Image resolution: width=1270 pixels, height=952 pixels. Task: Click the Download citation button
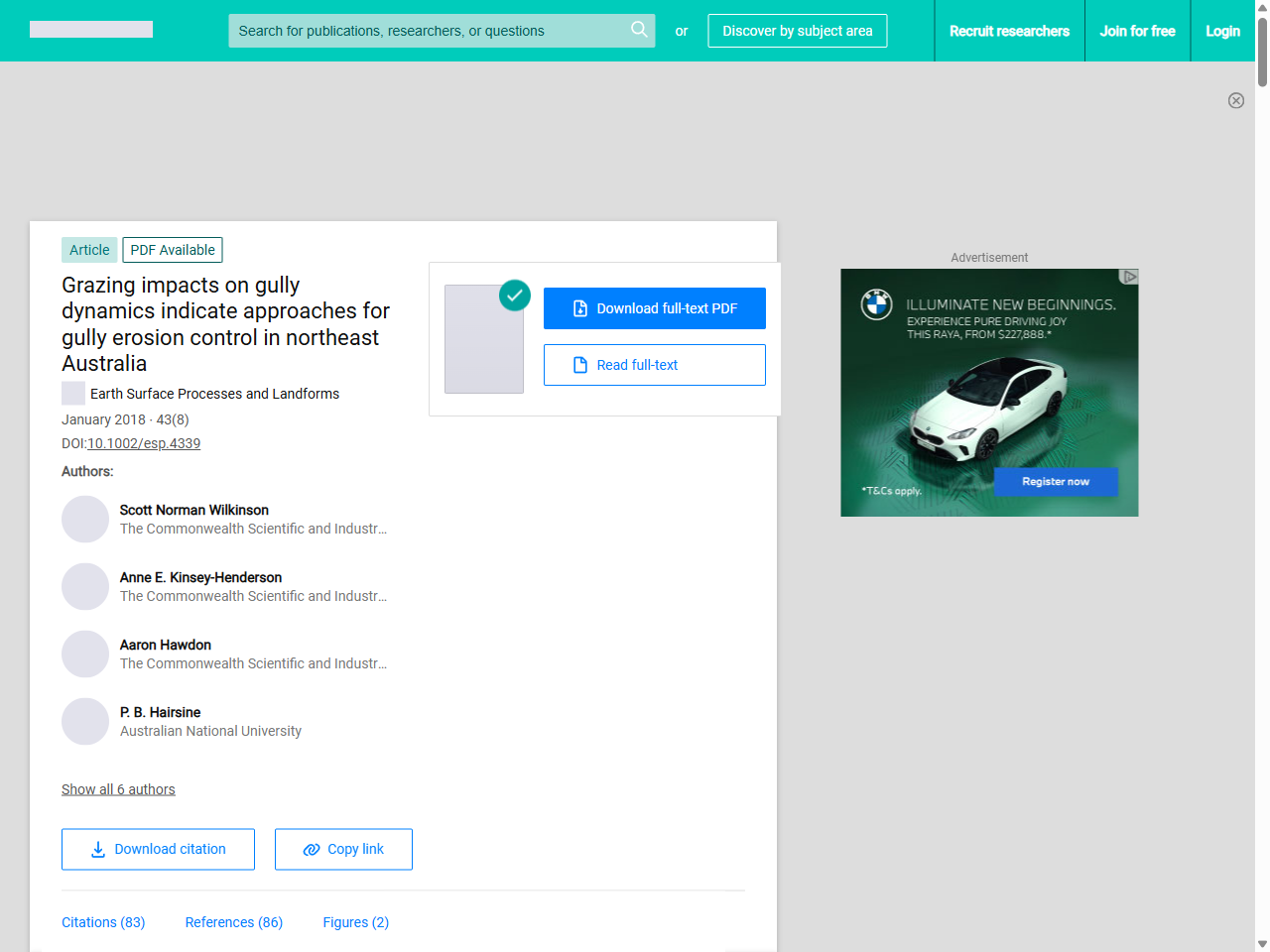[158, 850]
